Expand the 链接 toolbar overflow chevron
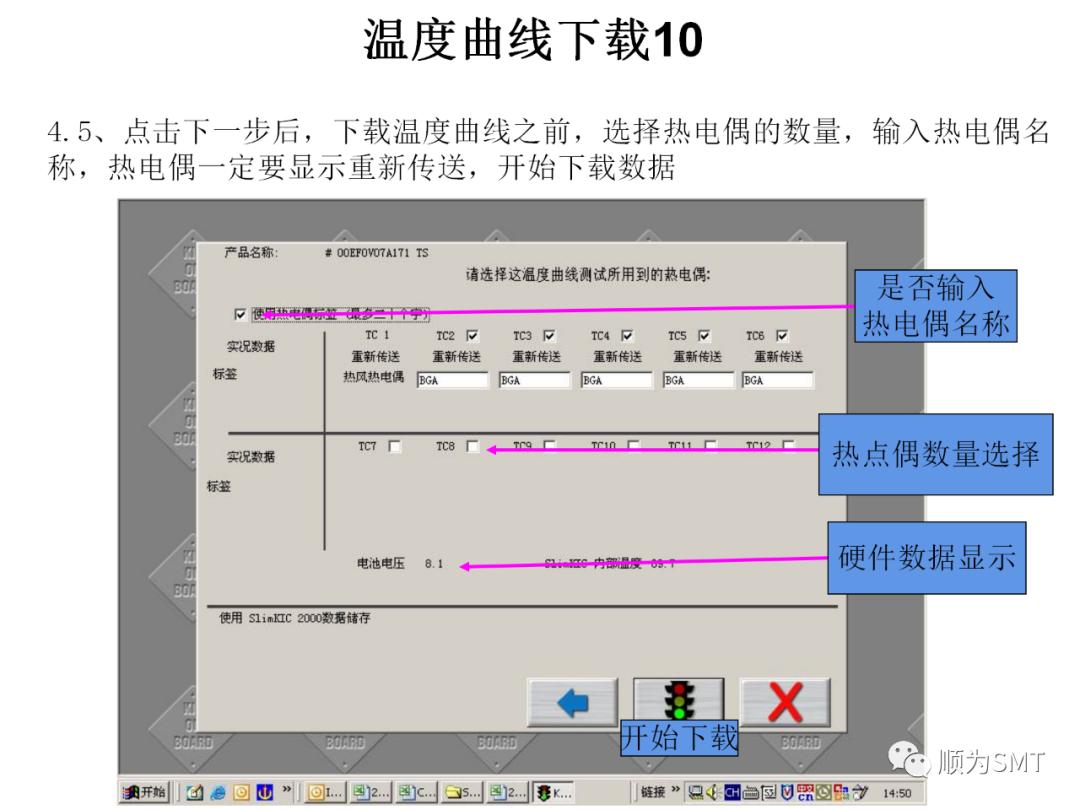Screen dimensions: 1080x810 coord(676,789)
